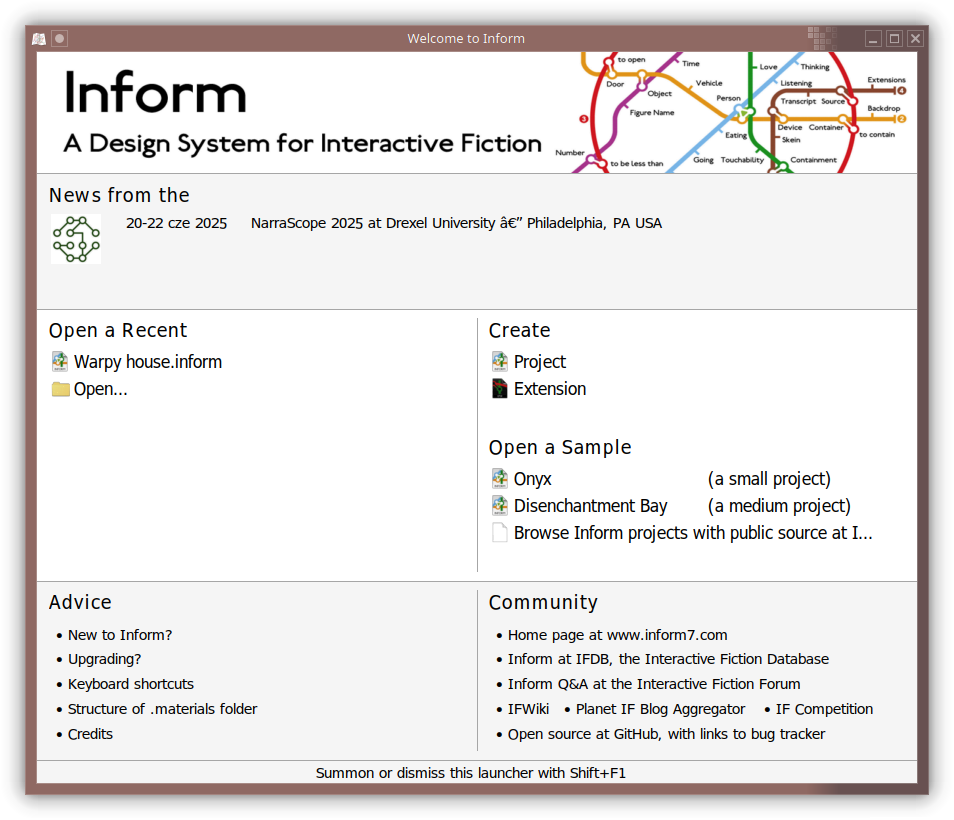Click the Warpy house.inform project icon
Viewport: 954px width, 820px height.
[x=60, y=362]
